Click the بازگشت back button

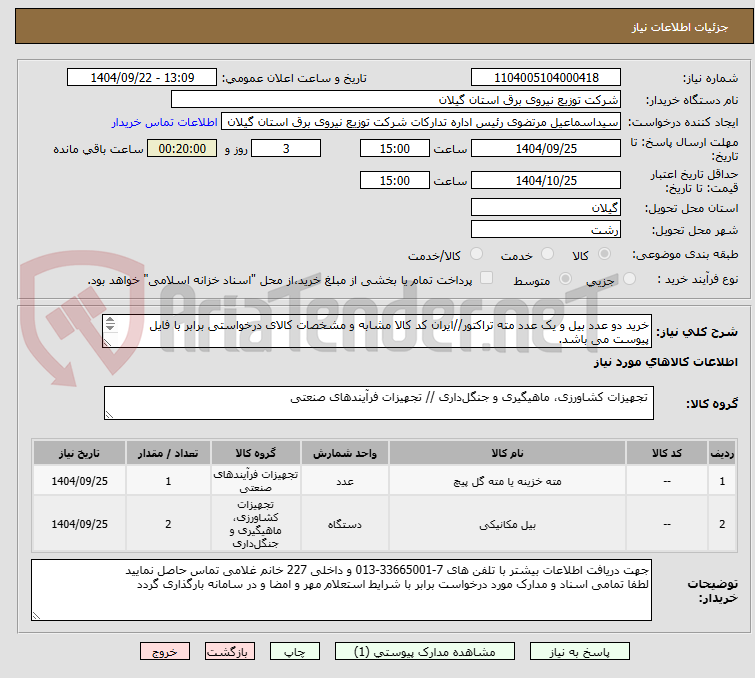click(x=230, y=652)
